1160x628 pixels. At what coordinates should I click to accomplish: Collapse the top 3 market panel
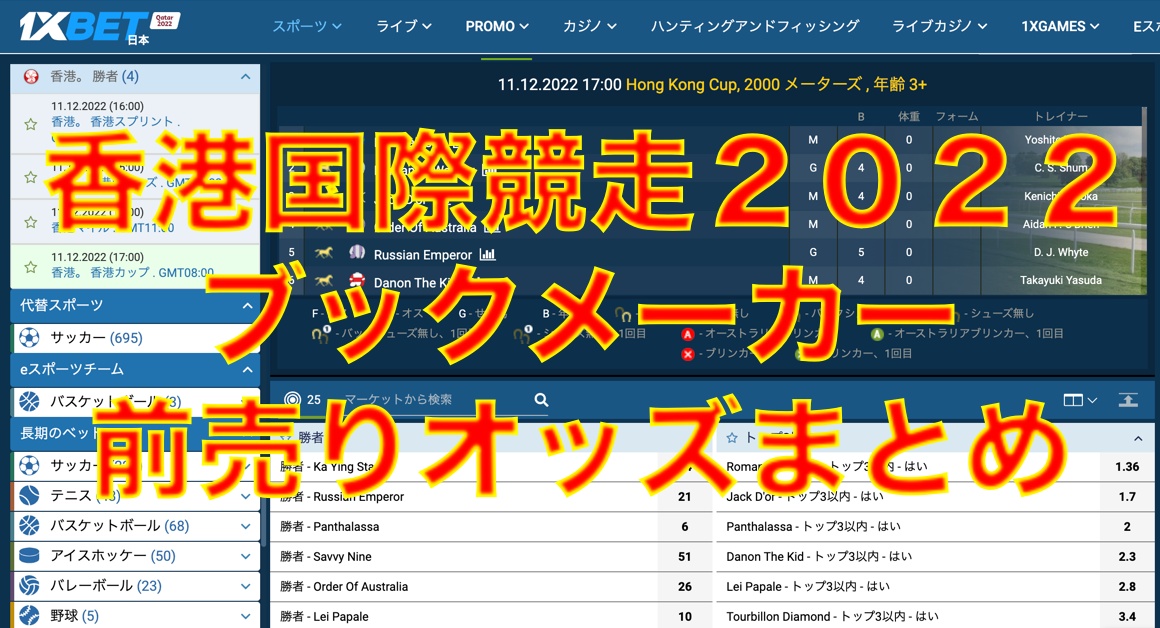point(1138,439)
